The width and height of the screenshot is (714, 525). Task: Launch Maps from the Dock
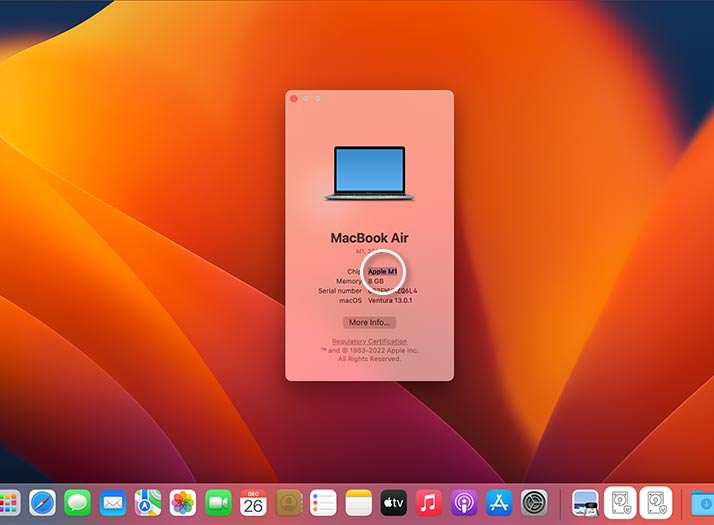click(x=148, y=503)
